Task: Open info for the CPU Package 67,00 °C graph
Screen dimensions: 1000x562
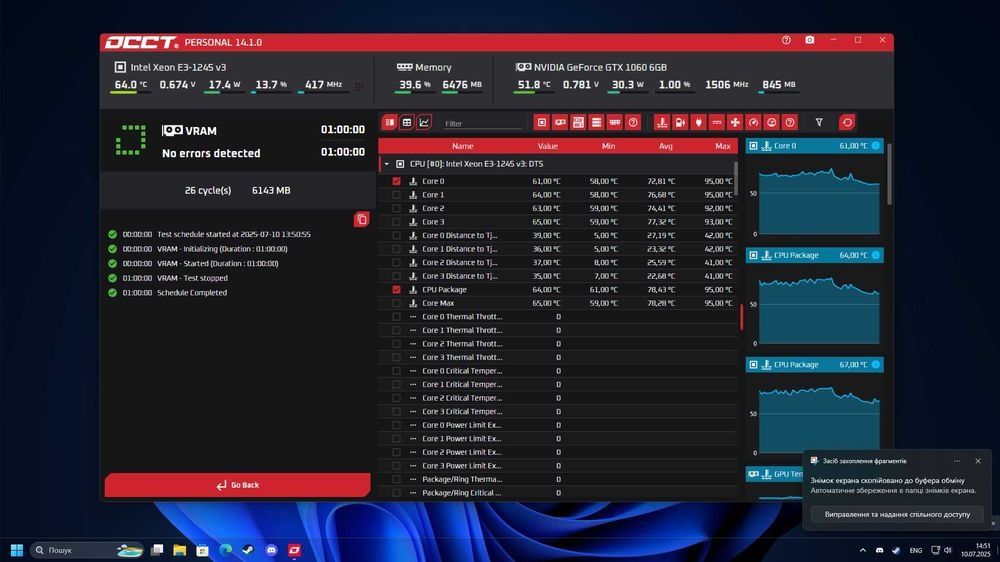Action: 876,365
